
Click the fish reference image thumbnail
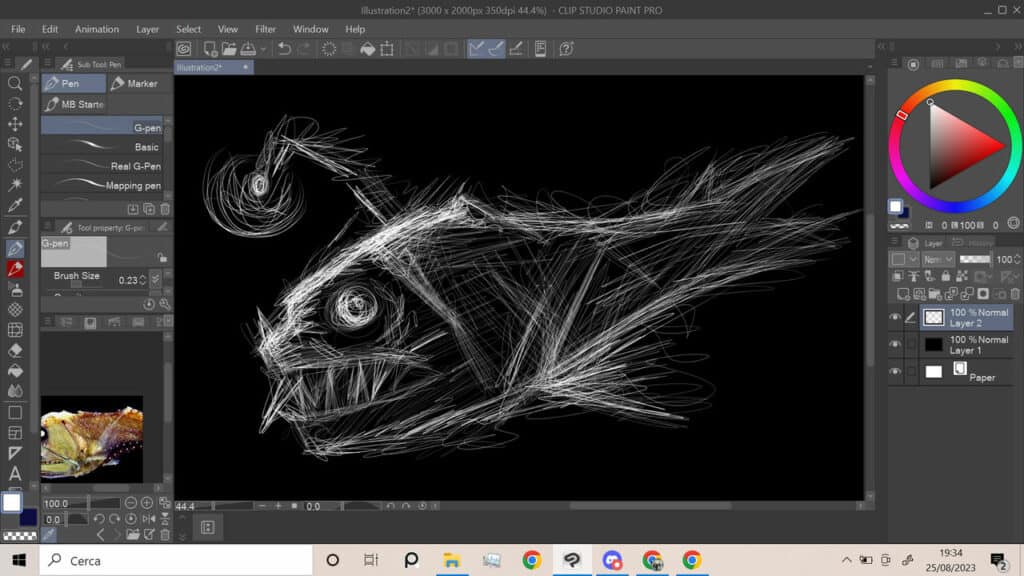click(91, 438)
